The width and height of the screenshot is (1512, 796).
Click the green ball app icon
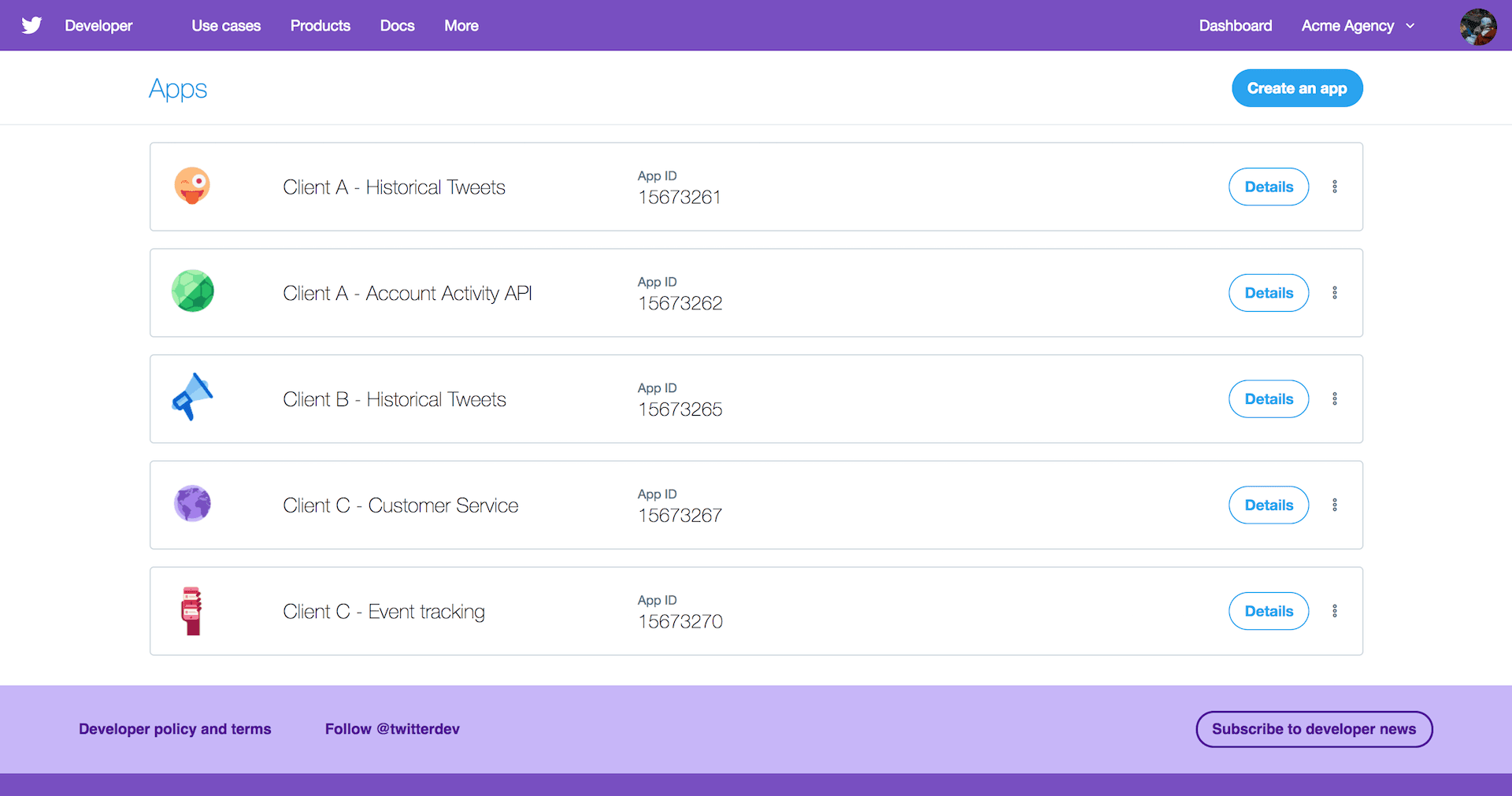(x=193, y=291)
